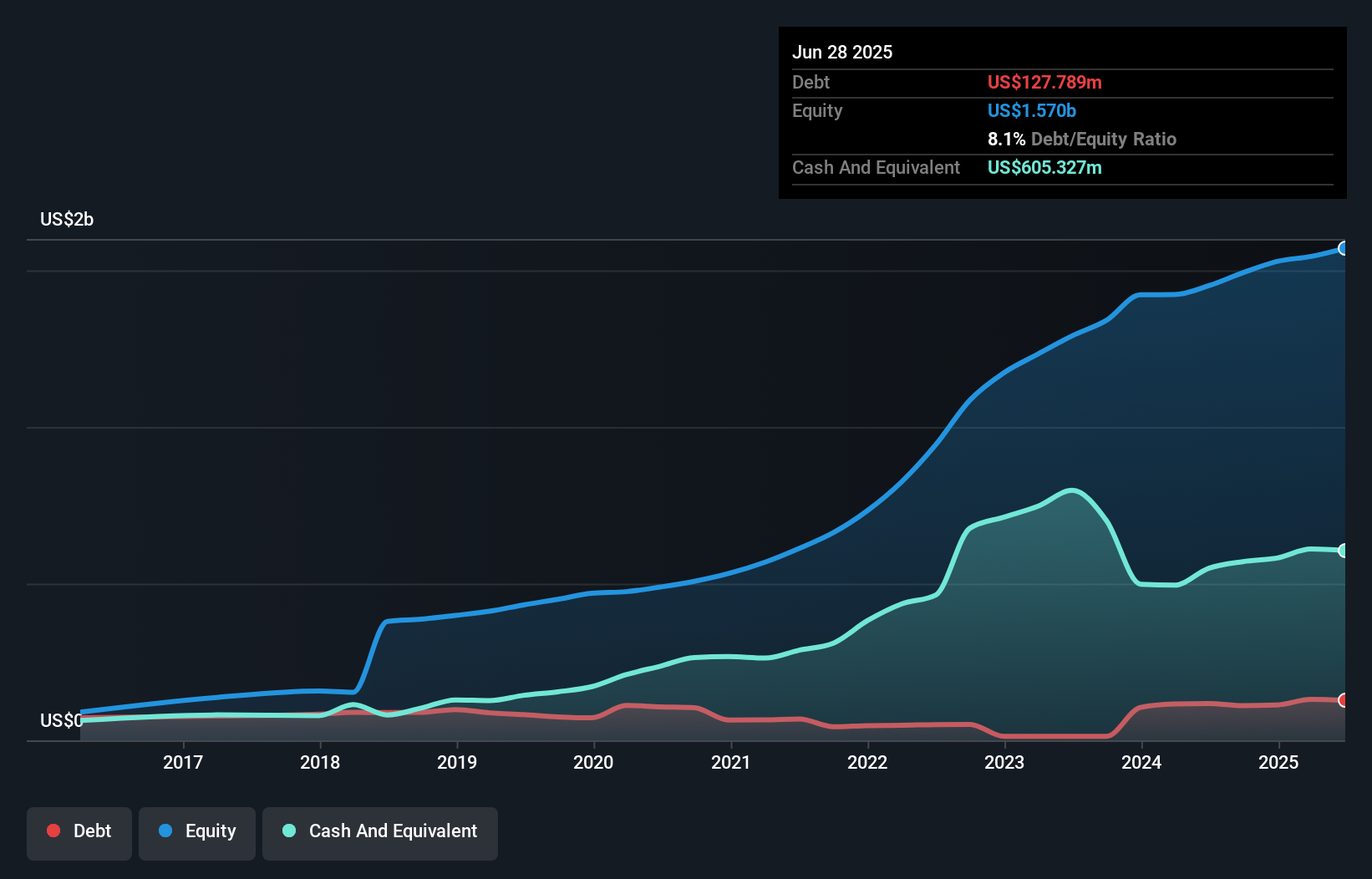
Task: Select the 2017 x-axis label
Action: coord(183,762)
